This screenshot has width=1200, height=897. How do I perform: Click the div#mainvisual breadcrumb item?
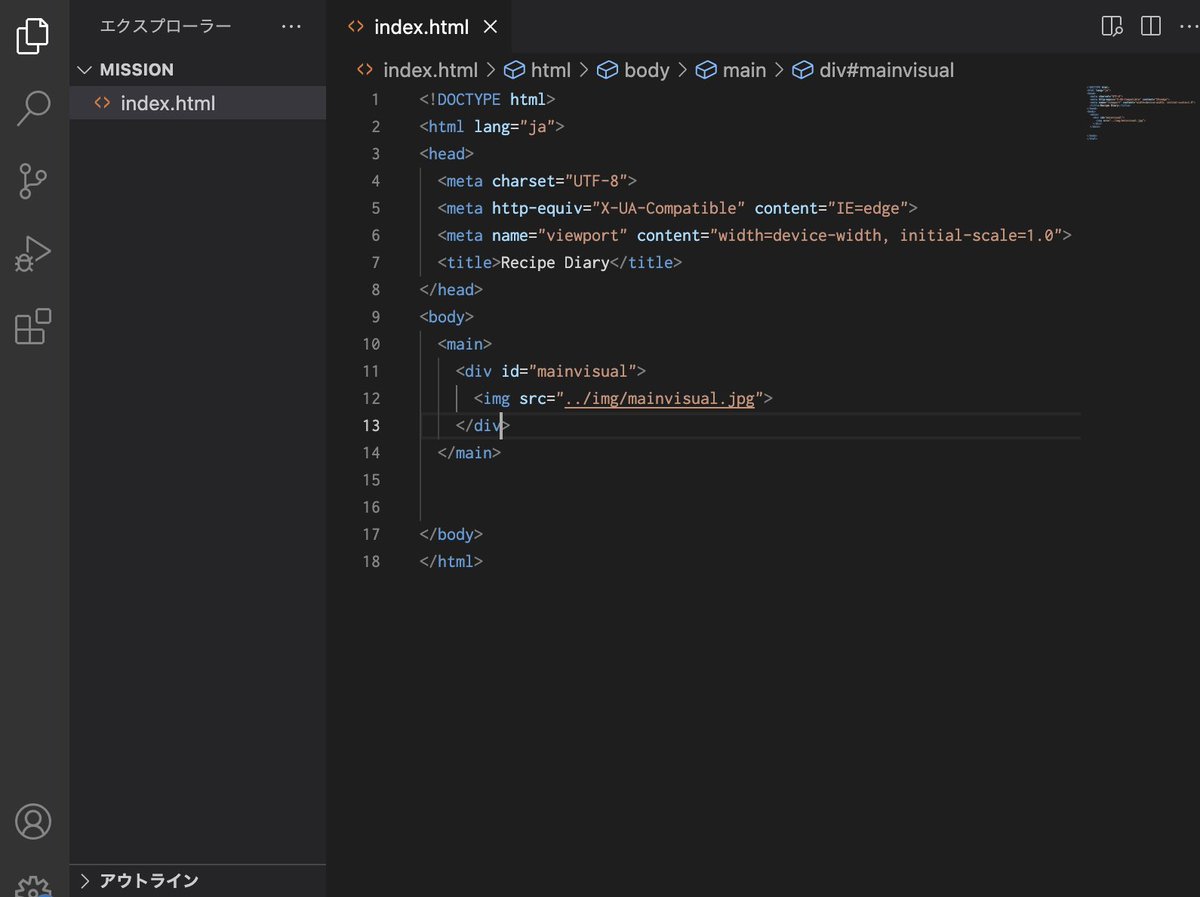pyautogui.click(x=873, y=70)
